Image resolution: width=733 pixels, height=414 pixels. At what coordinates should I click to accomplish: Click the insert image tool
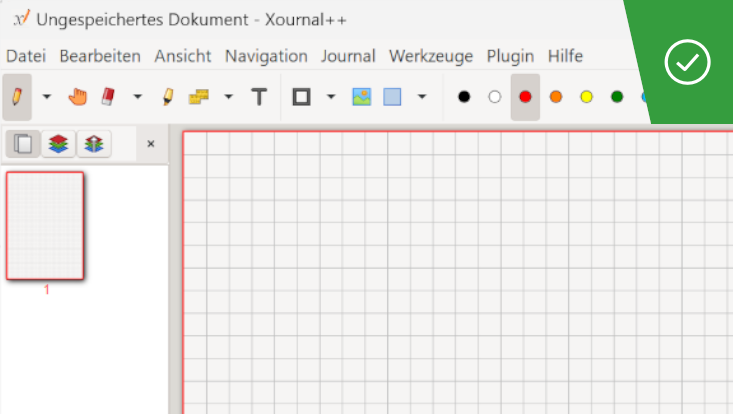[x=362, y=97]
